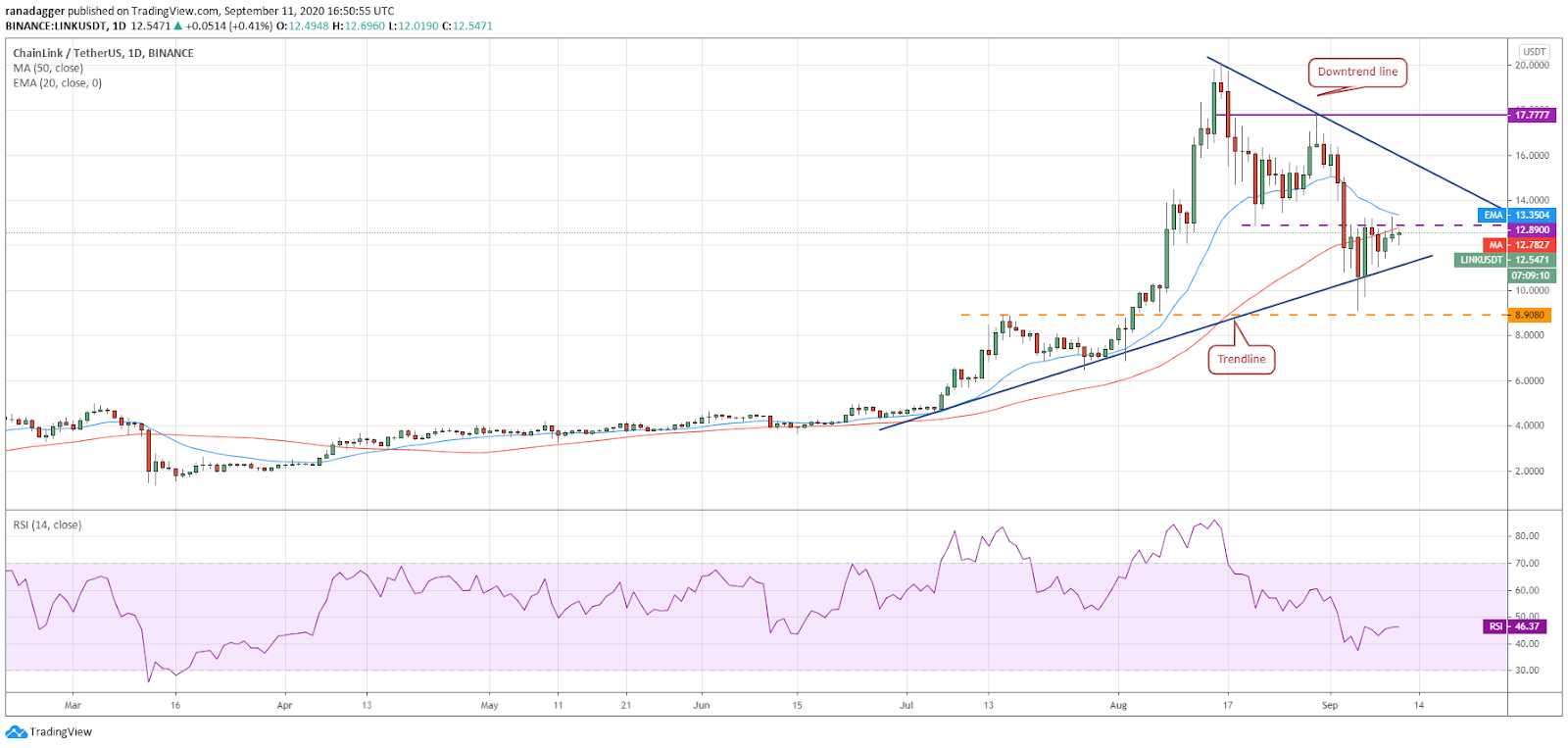Click the Aug label on time axis
Screen dimensions: 1568x748
point(1119,705)
